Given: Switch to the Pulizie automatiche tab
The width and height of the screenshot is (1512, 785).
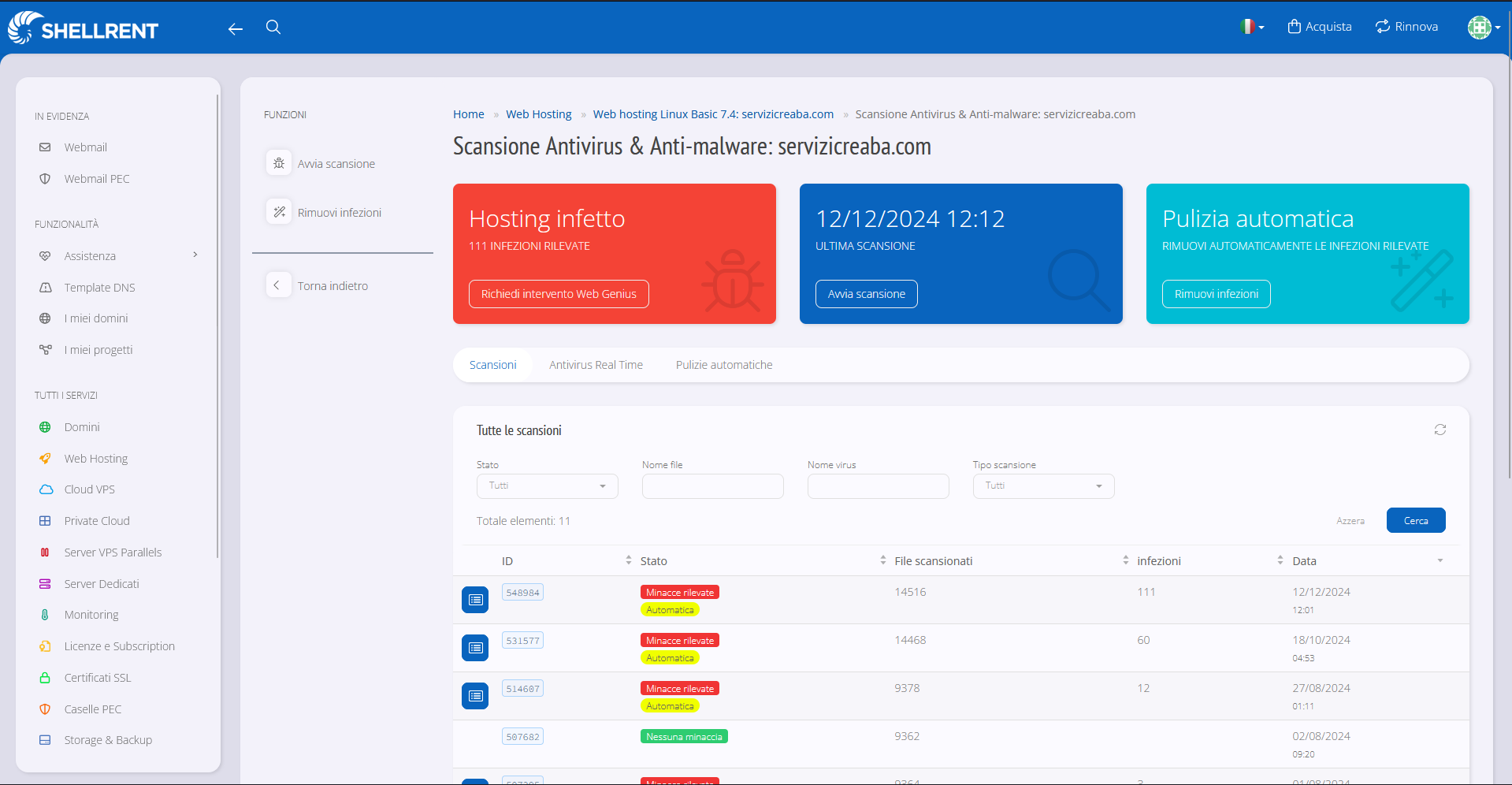Looking at the screenshot, I should coord(724,365).
